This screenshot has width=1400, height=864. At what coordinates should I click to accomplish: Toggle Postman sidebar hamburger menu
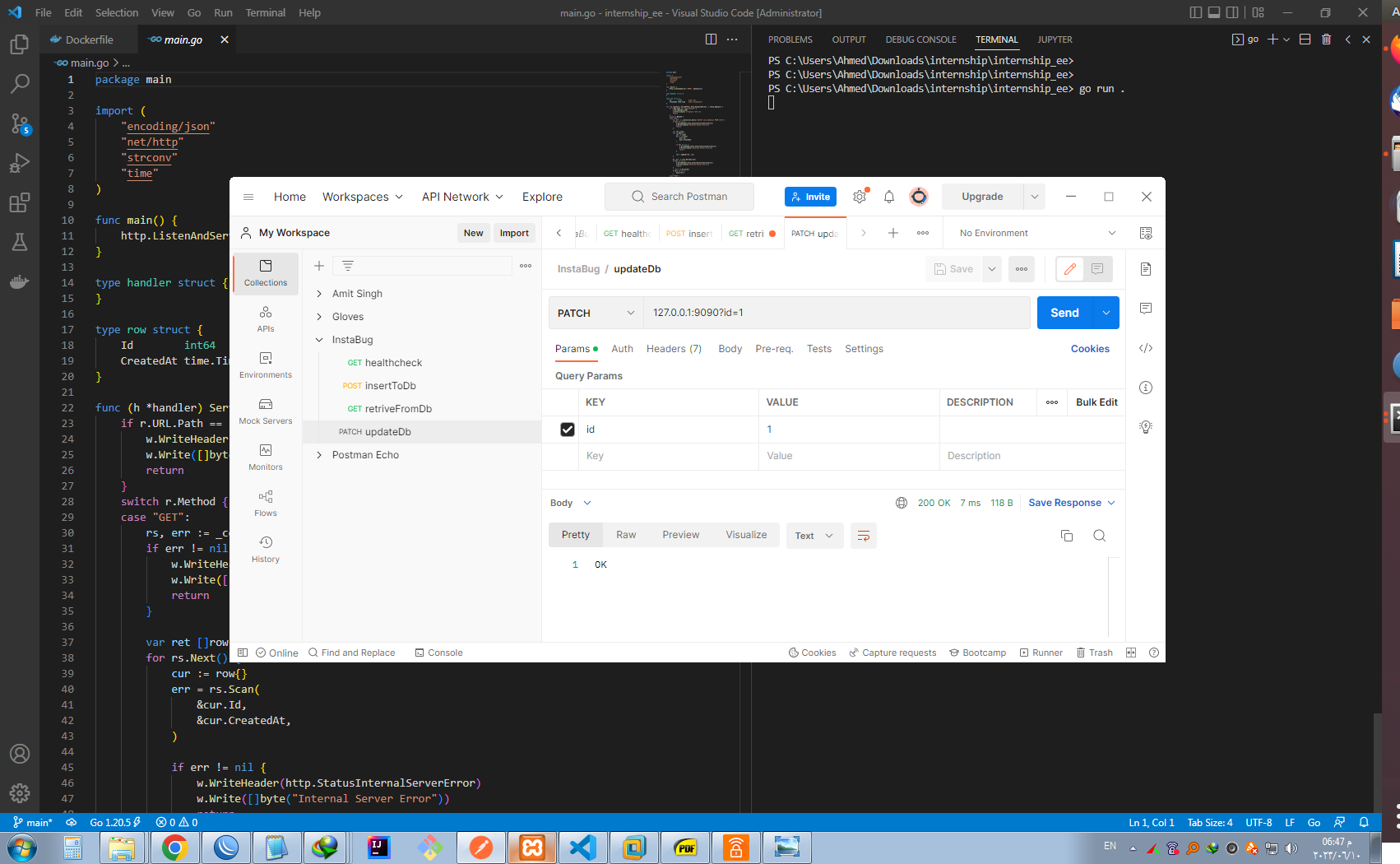click(x=248, y=197)
